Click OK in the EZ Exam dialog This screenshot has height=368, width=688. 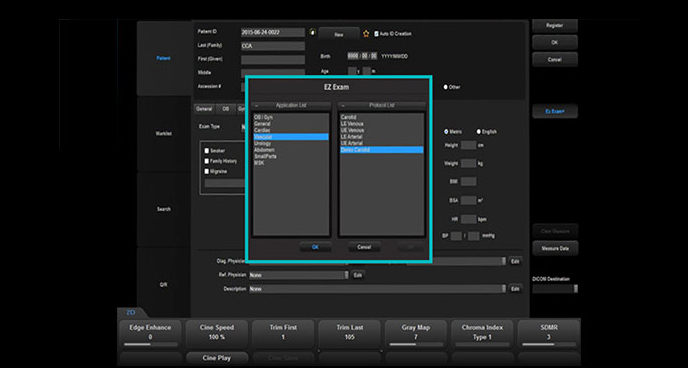point(315,247)
